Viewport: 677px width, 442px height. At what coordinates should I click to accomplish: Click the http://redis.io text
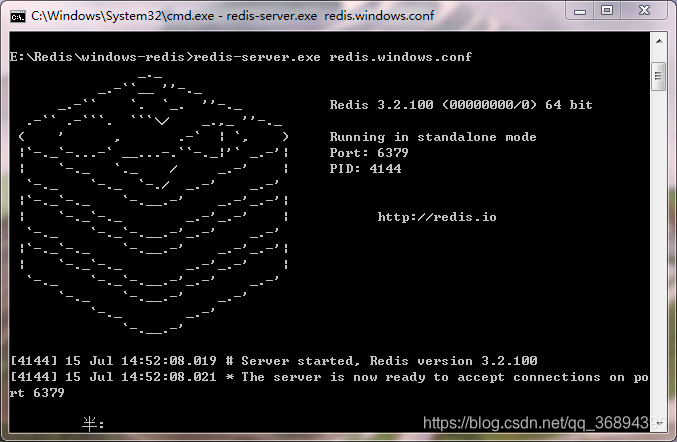coord(437,217)
